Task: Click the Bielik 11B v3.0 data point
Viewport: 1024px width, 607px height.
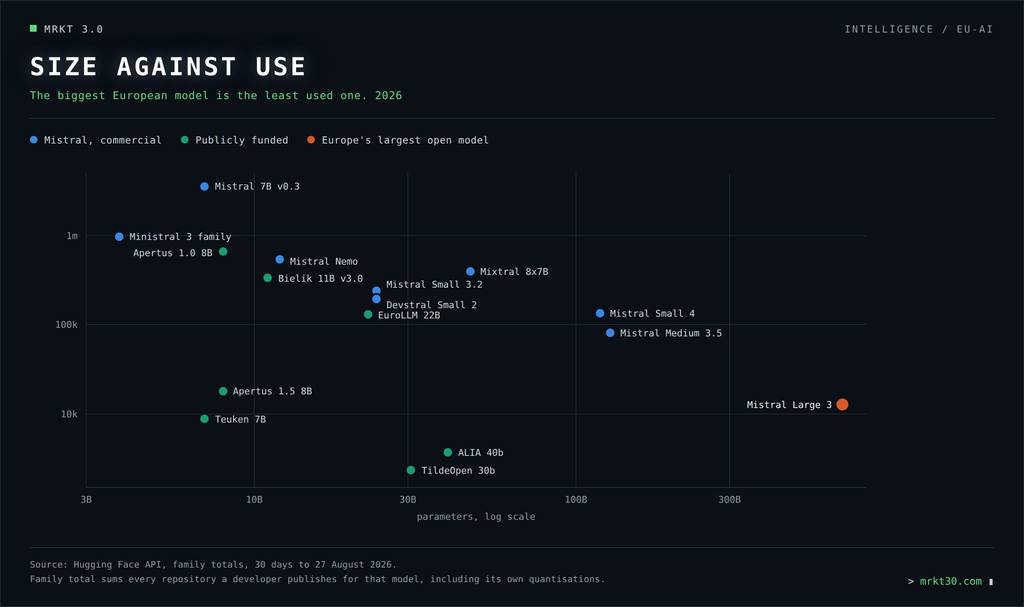Action: tap(268, 278)
